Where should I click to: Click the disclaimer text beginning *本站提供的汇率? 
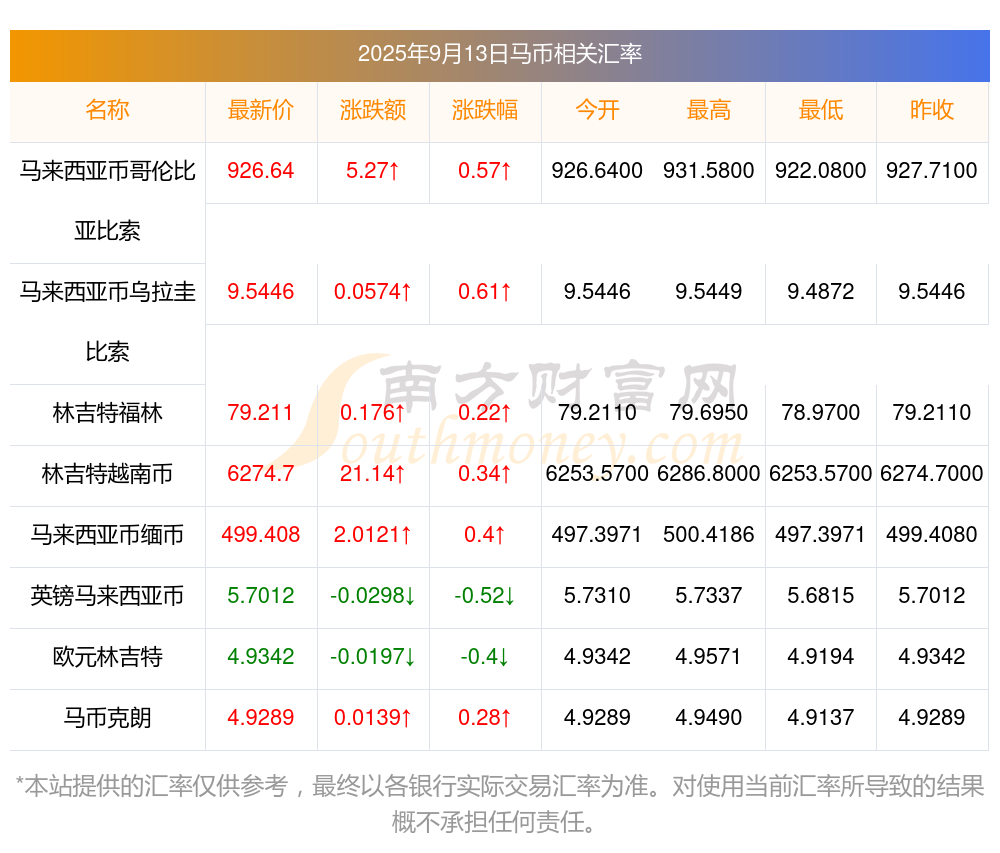click(x=499, y=805)
